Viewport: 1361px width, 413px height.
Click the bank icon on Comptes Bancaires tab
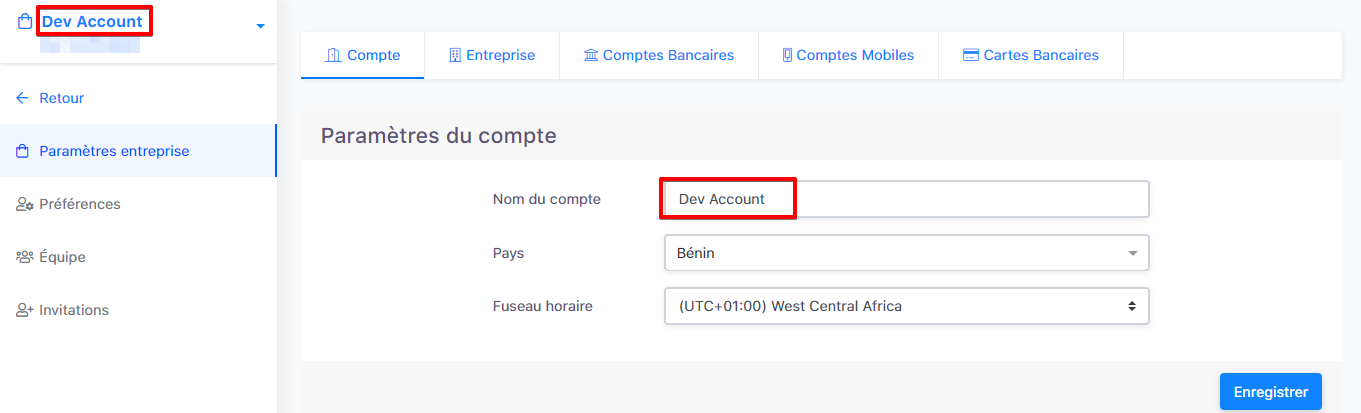591,55
